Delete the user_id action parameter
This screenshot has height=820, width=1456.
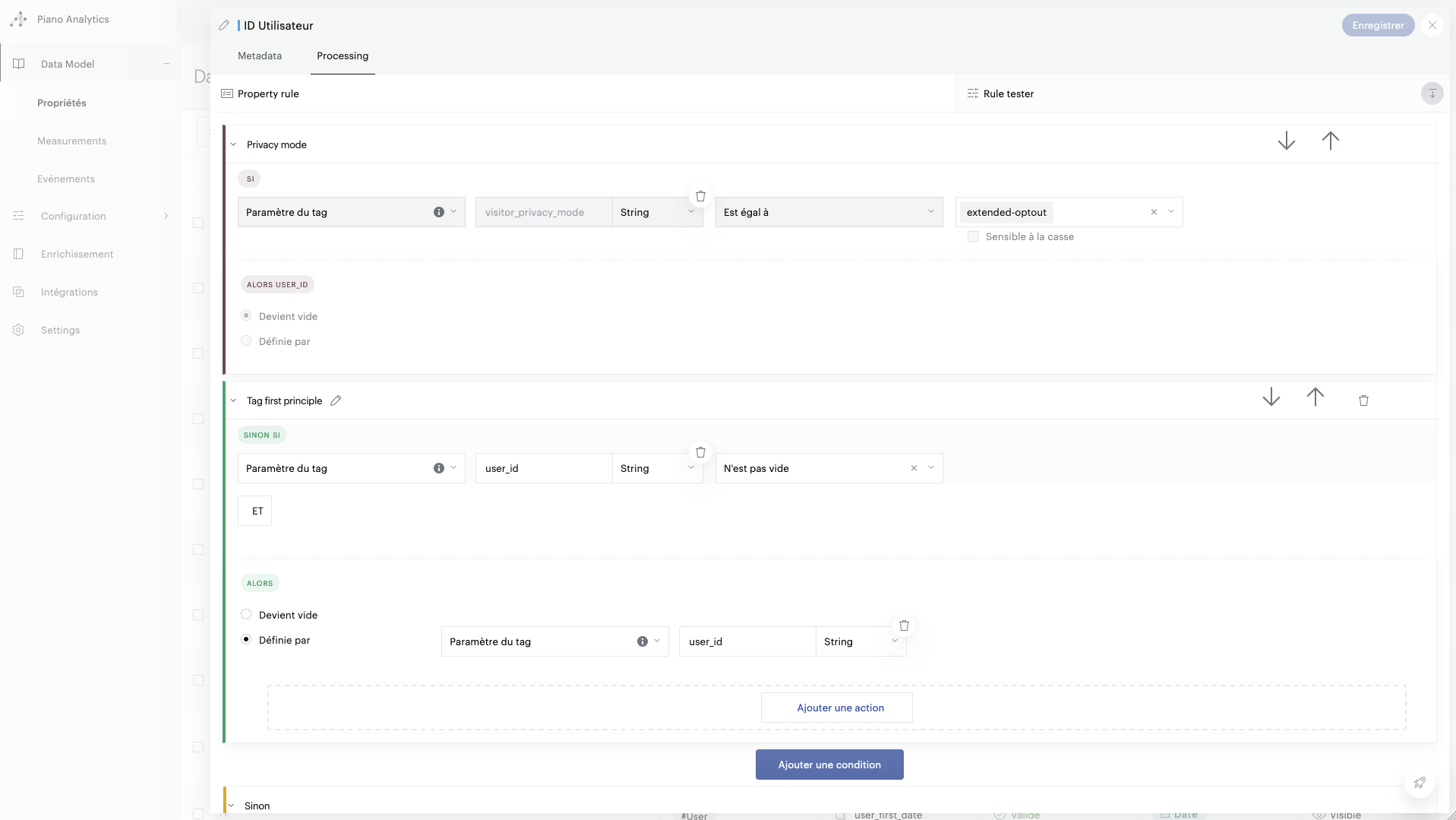click(904, 625)
